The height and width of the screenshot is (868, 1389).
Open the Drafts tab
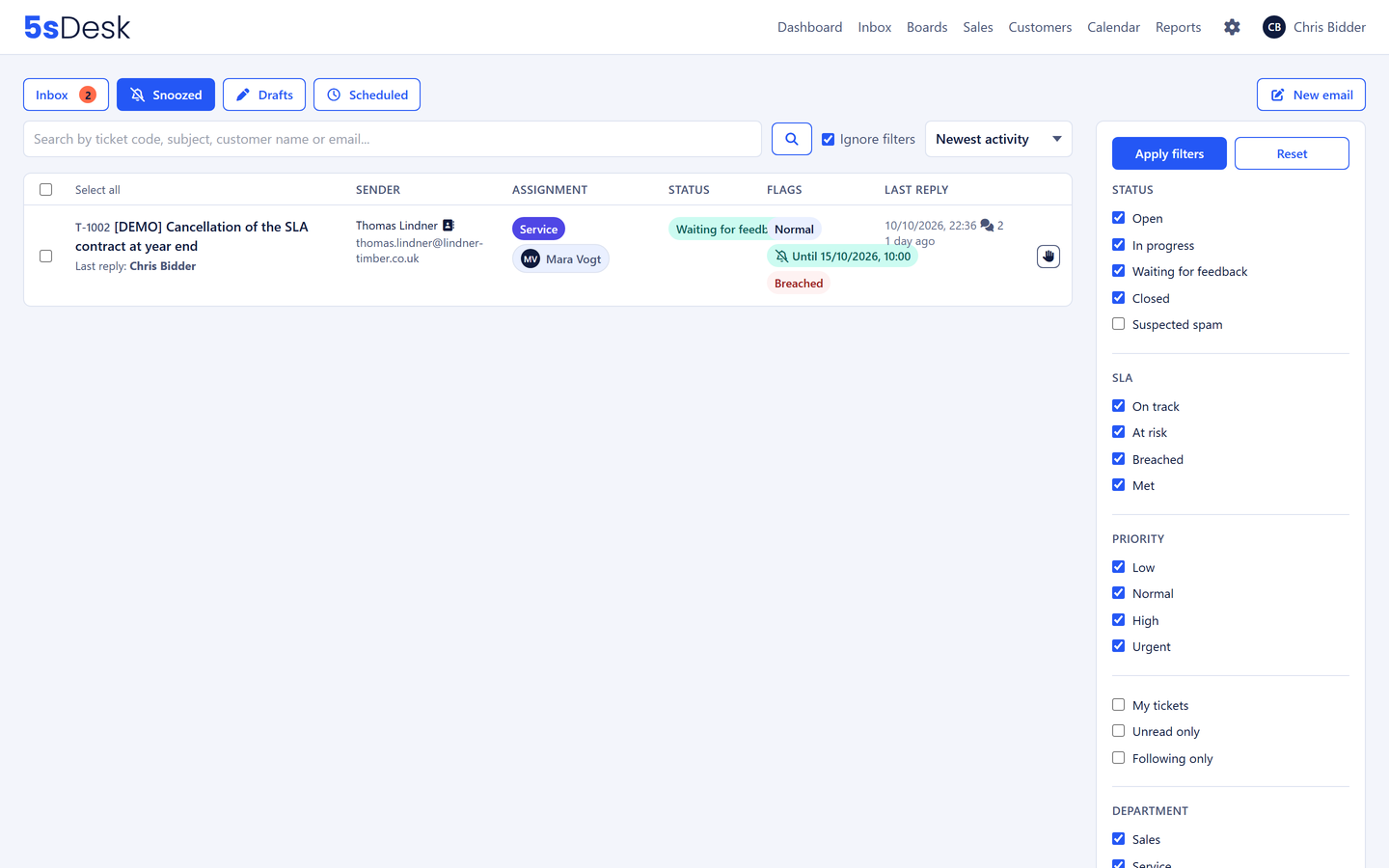pyautogui.click(x=264, y=95)
